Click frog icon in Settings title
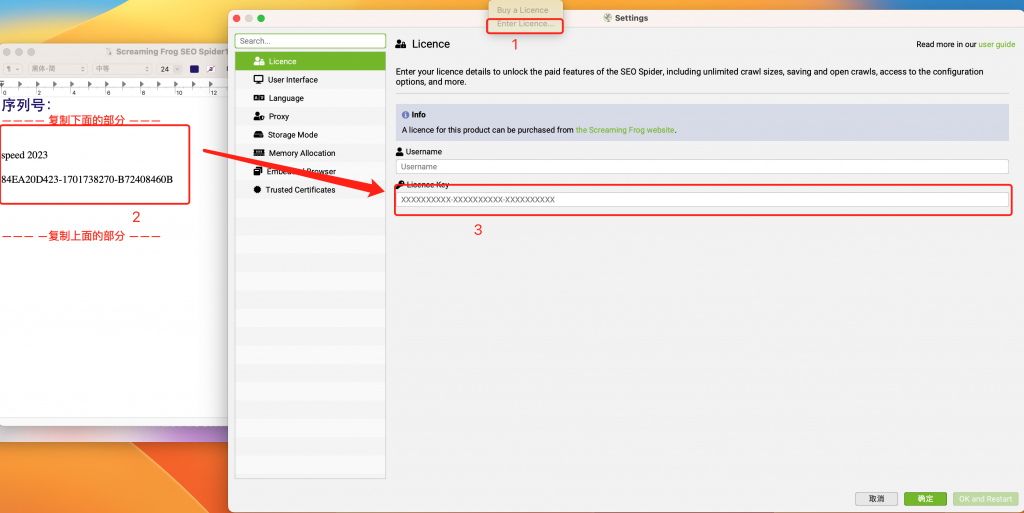The height and width of the screenshot is (513, 1024). coord(607,18)
